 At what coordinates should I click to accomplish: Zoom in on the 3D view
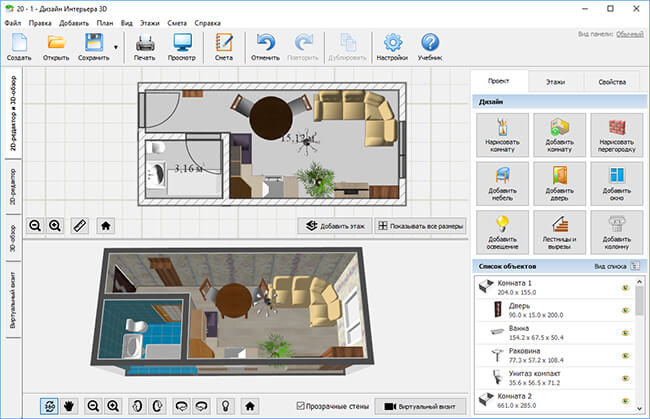tap(113, 406)
